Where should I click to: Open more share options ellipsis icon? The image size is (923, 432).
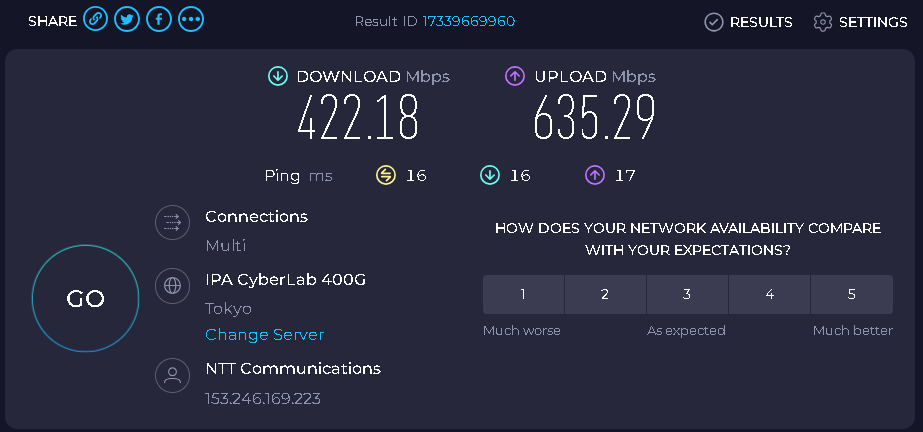191,19
